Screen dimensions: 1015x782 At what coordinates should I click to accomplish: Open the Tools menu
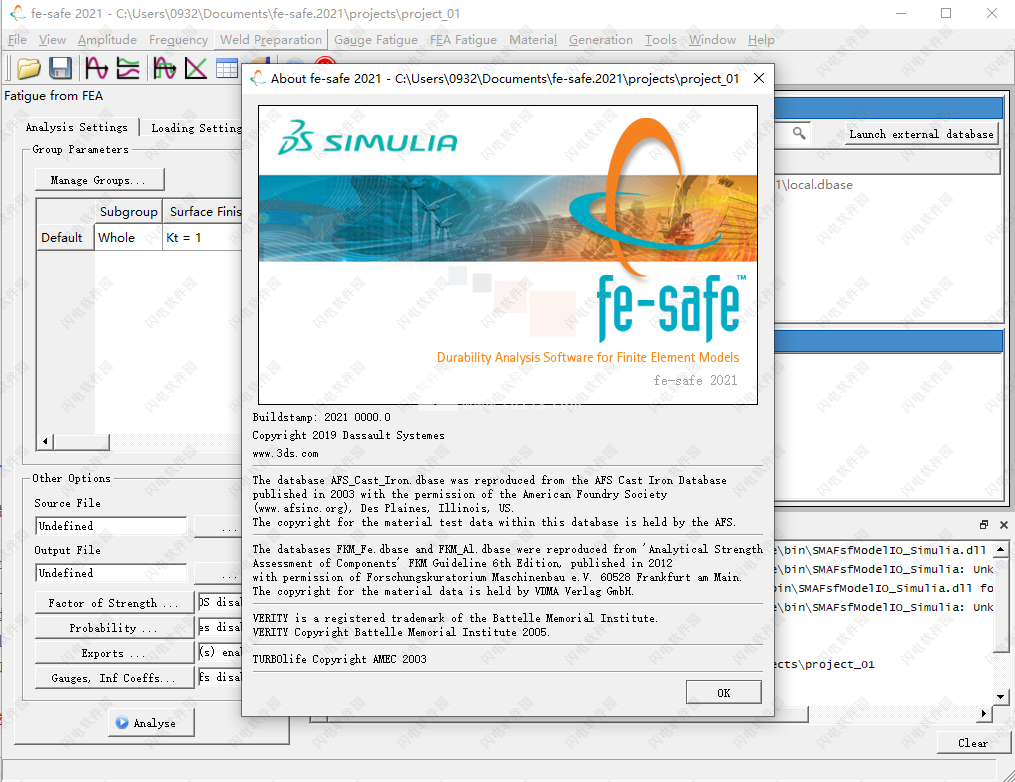pyautogui.click(x=660, y=39)
